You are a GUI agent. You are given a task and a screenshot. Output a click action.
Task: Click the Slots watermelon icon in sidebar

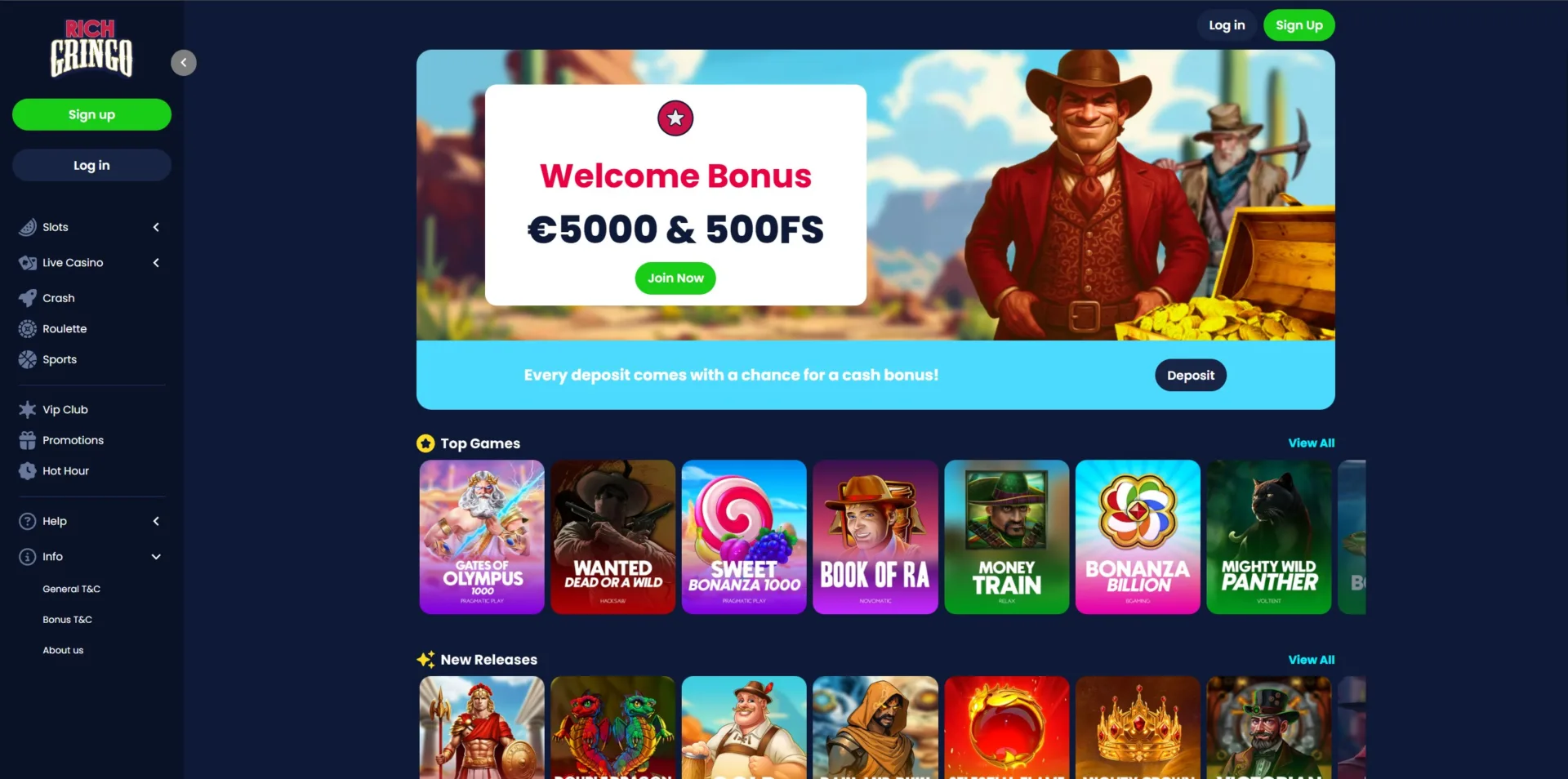[x=28, y=227]
